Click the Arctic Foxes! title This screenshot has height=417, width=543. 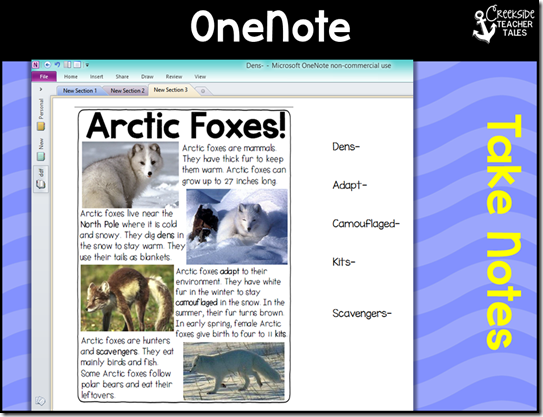[186, 125]
